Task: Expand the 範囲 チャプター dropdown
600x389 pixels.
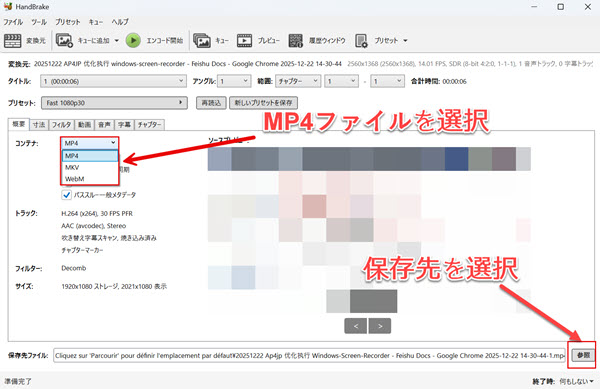Action: [x=298, y=81]
